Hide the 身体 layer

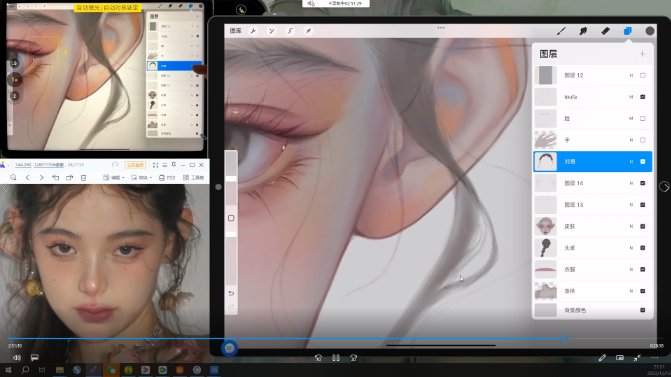pos(643,291)
